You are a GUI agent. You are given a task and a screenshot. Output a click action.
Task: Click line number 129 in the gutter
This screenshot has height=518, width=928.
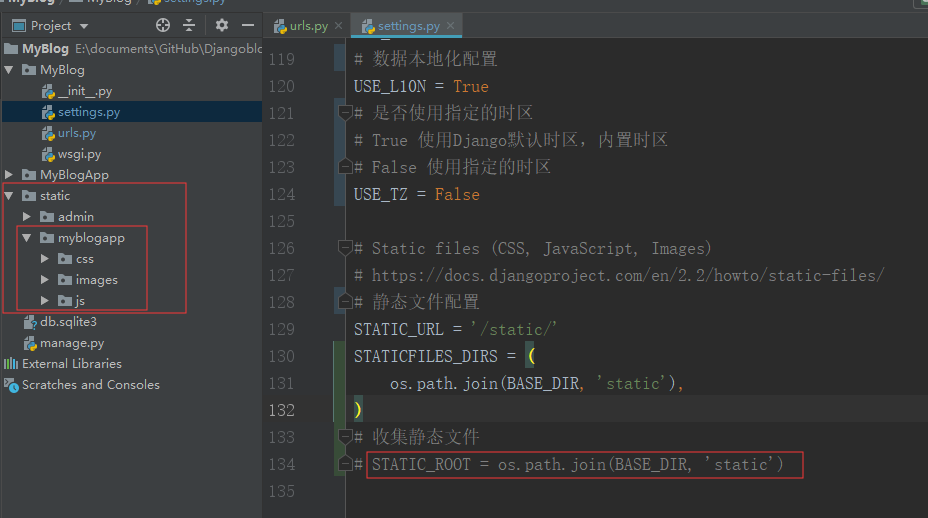pyautogui.click(x=282, y=329)
